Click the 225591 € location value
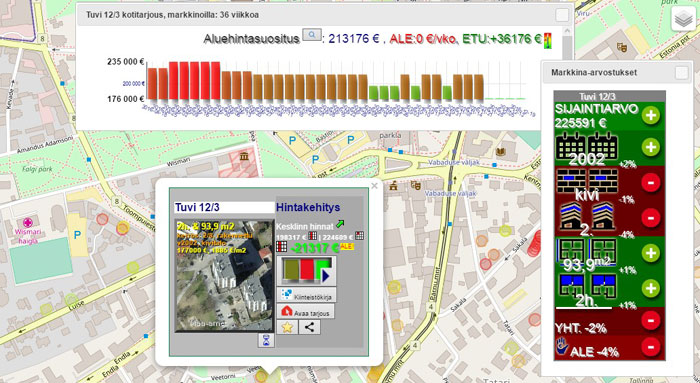The image size is (700, 383). pos(580,123)
